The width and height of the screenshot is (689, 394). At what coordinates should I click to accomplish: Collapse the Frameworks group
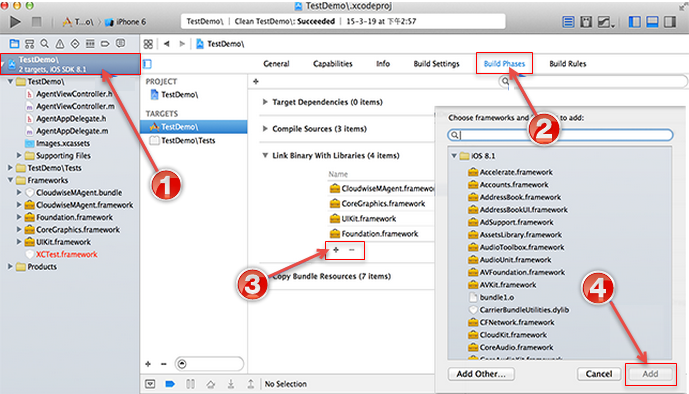[x=10, y=180]
